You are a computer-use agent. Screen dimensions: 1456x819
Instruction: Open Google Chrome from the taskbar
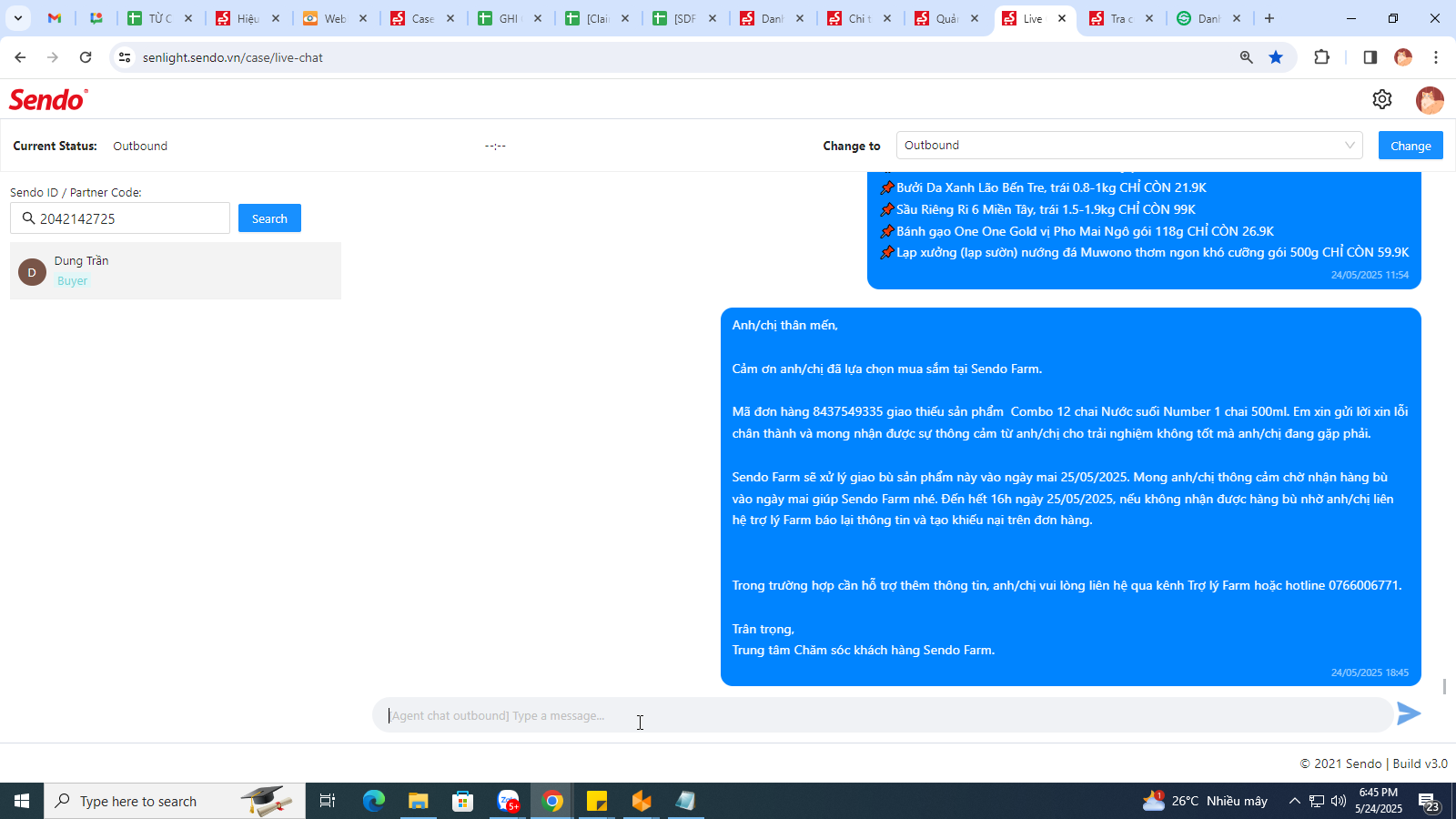click(552, 801)
